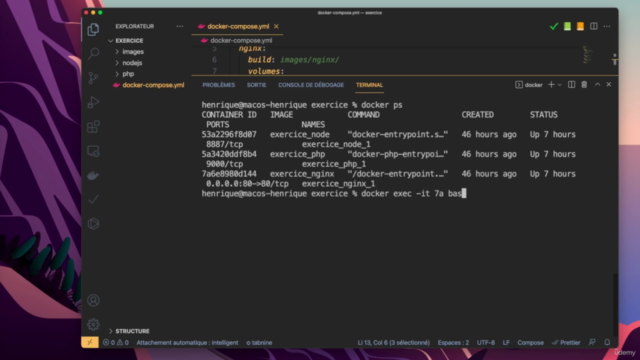Image resolution: width=640 pixels, height=360 pixels.
Task: Switch to the PROBLÈMES tab
Action: [219, 85]
